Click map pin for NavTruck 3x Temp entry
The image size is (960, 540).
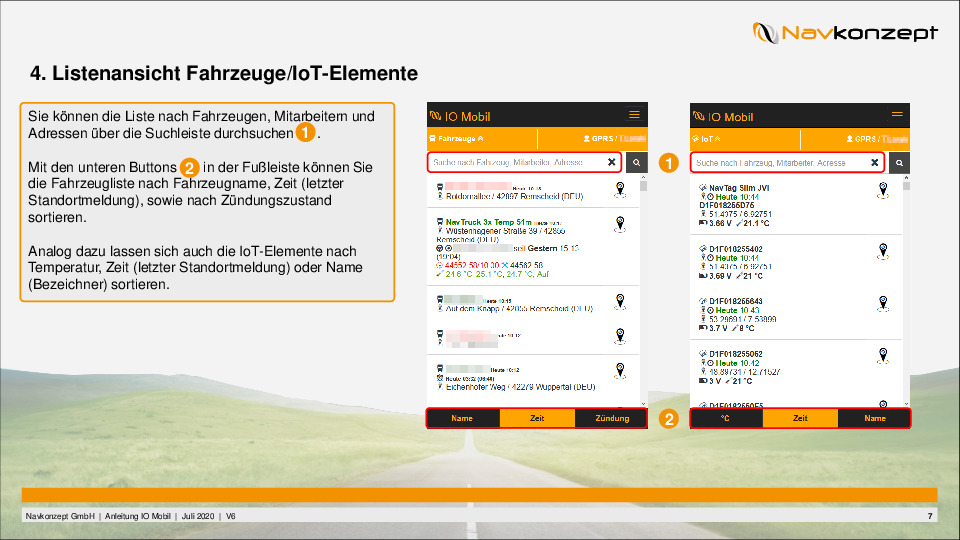(620, 223)
